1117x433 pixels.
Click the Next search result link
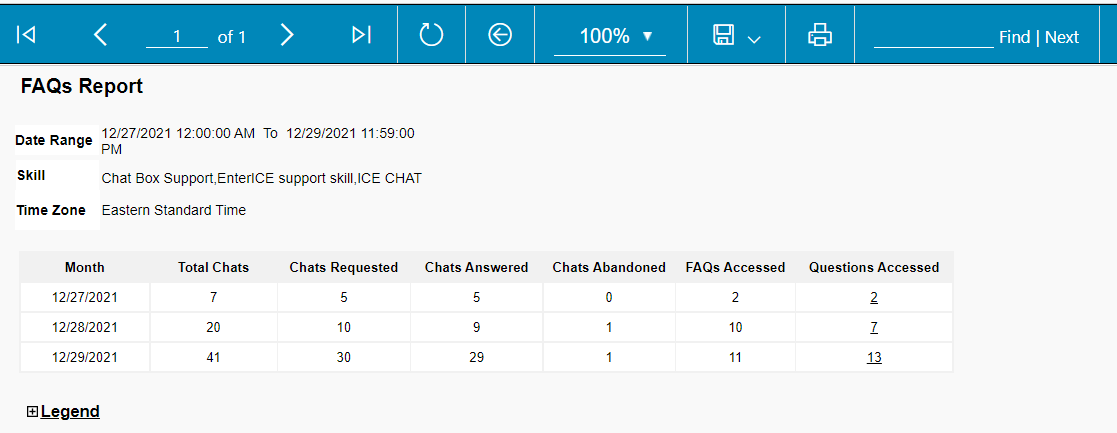coord(1062,37)
